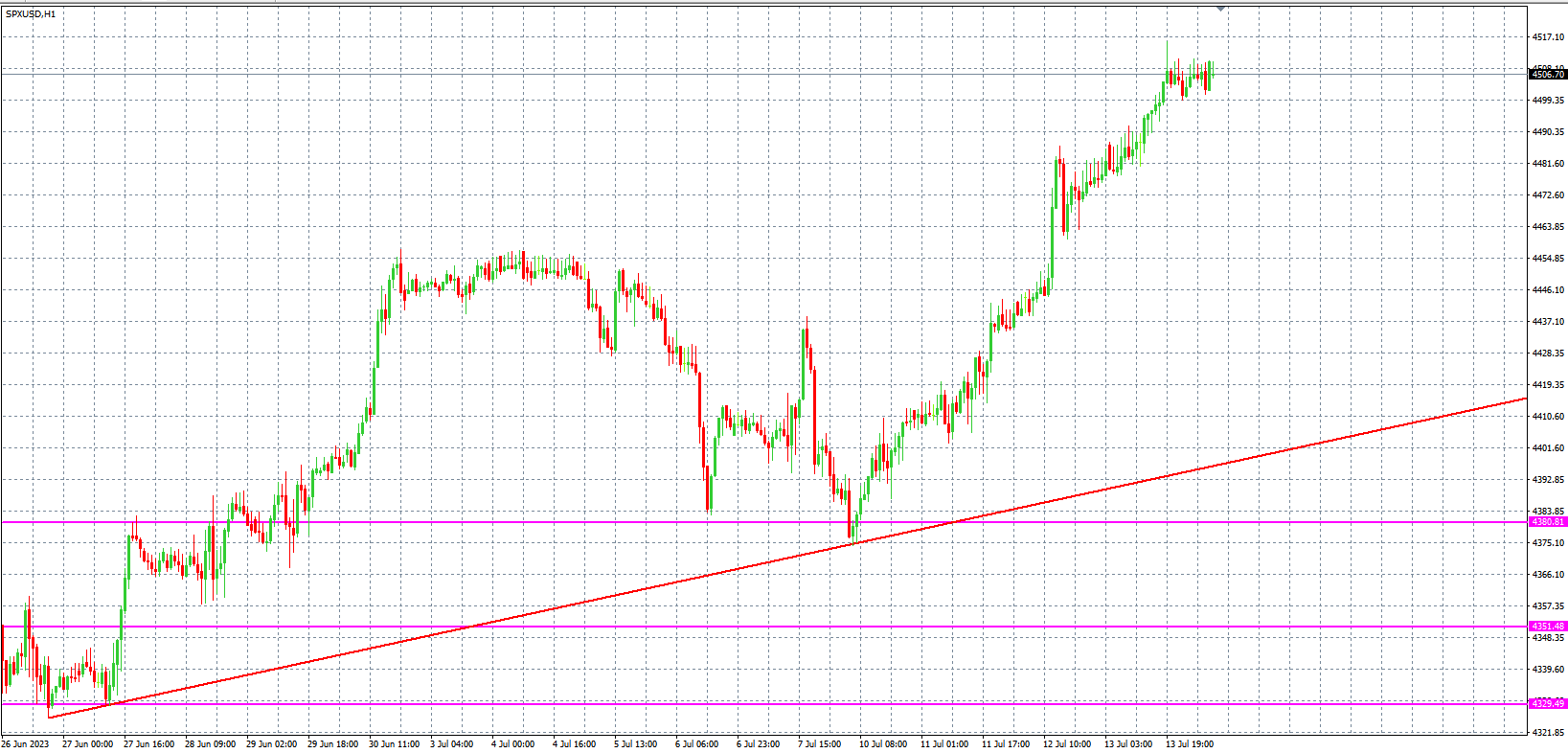
Task: Click the 4463.85 price scale label
Action: click(x=1548, y=227)
